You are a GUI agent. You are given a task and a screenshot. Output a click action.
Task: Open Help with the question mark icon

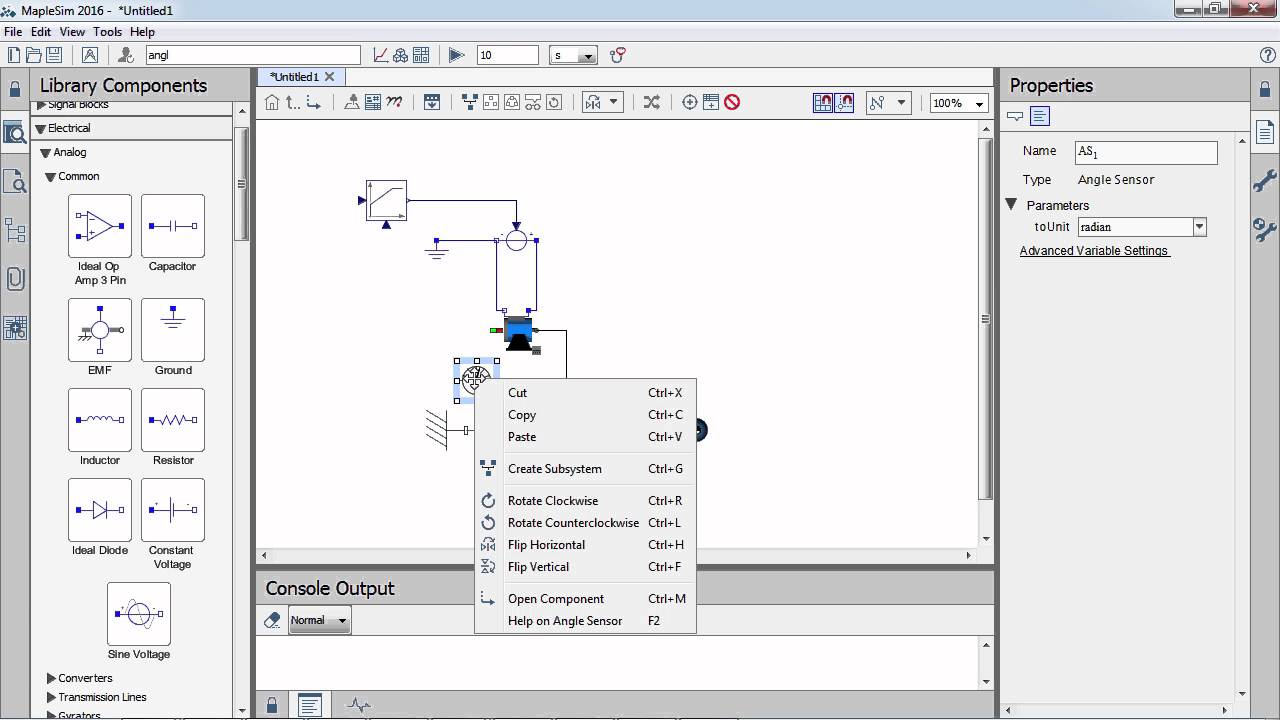(1268, 55)
